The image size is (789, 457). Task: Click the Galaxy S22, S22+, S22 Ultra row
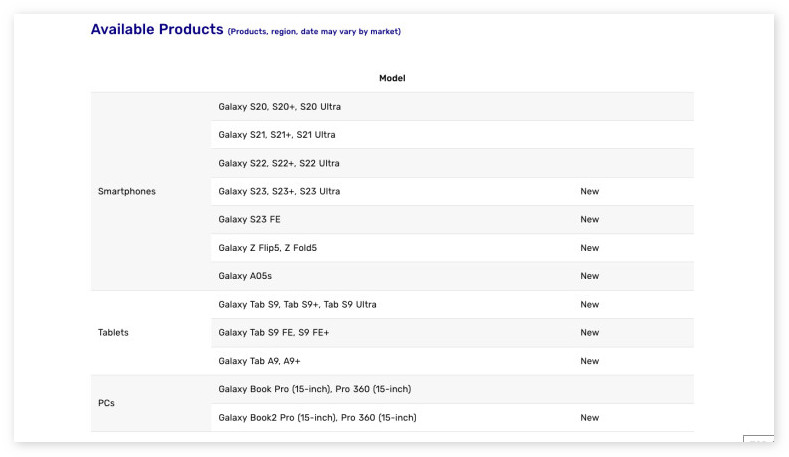[x=279, y=163]
